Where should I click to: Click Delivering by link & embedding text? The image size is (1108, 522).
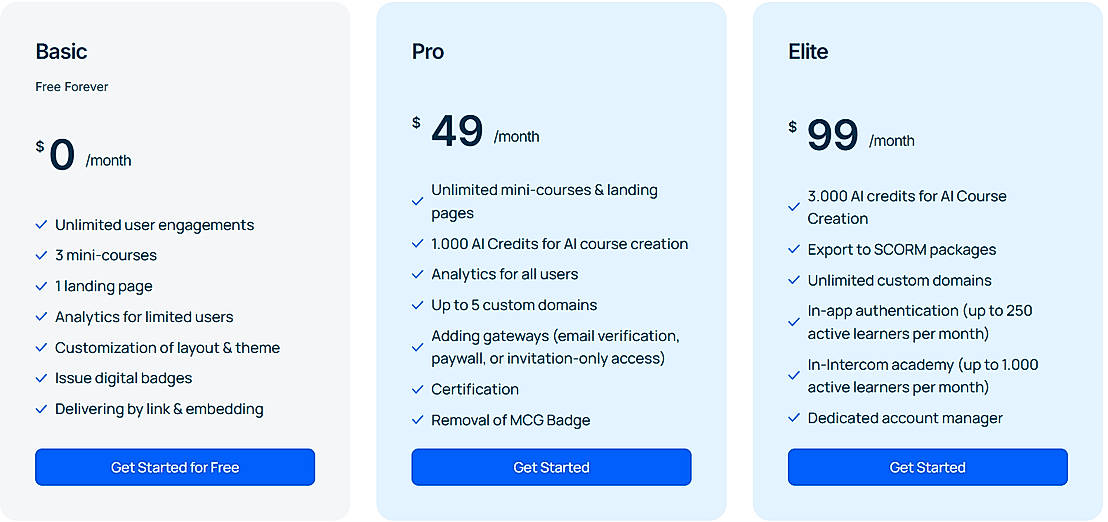click(x=159, y=409)
